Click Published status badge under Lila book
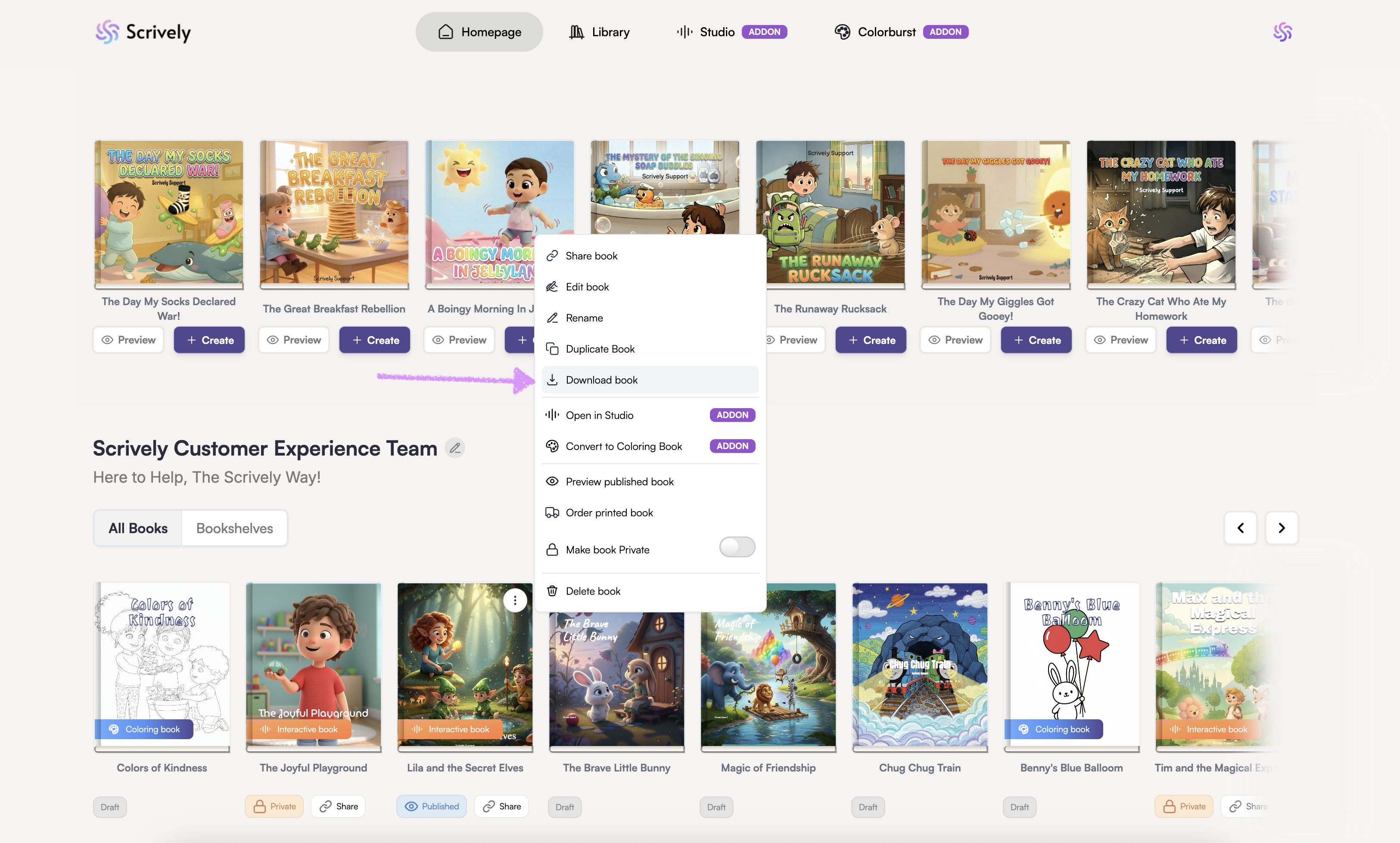Screen dimensions: 1400x843 click(x=432, y=806)
